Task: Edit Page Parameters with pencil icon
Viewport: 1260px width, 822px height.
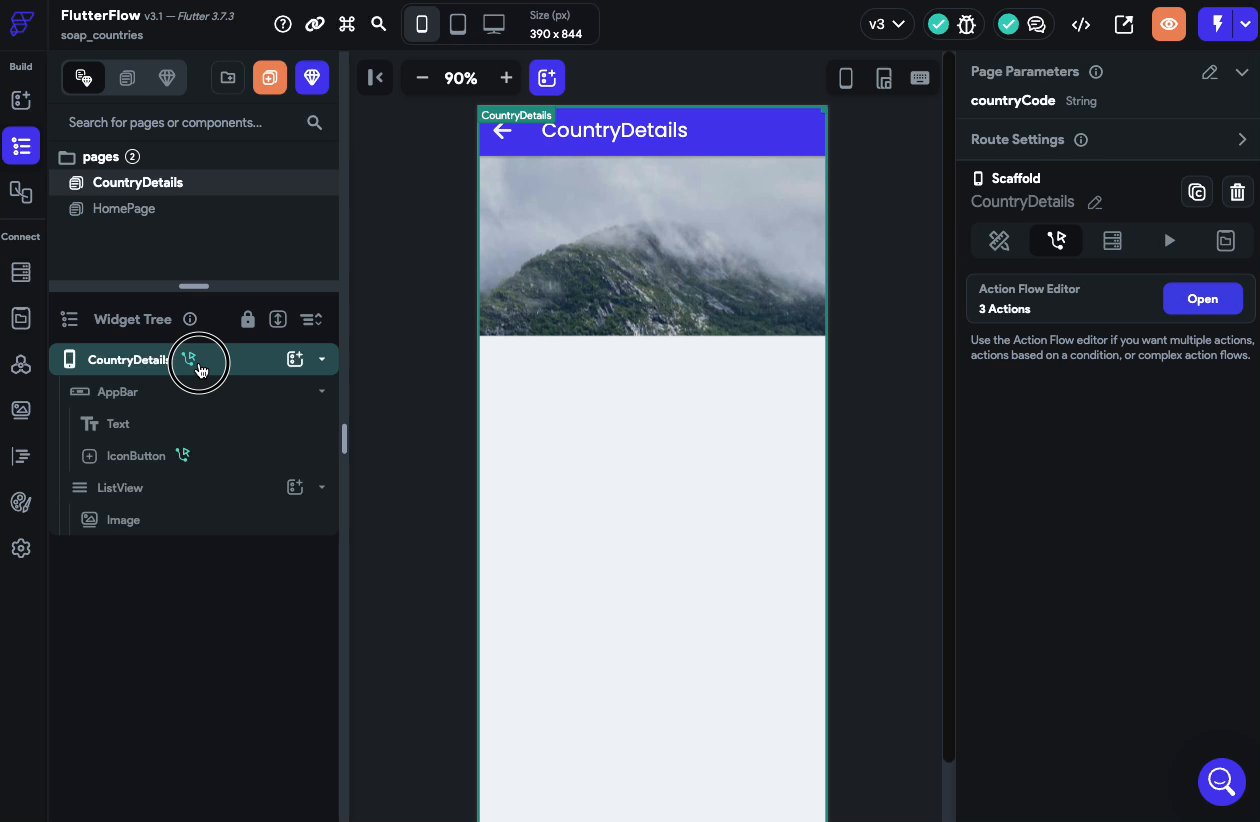Action: (1210, 72)
